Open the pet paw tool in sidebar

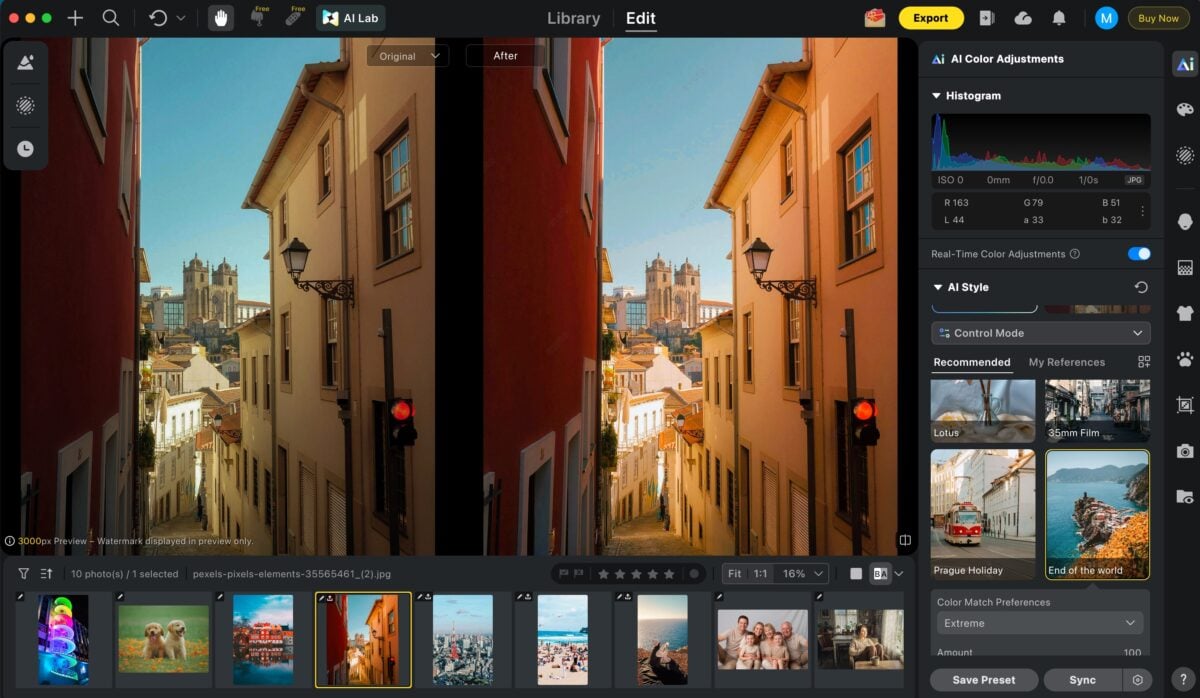tap(1185, 358)
